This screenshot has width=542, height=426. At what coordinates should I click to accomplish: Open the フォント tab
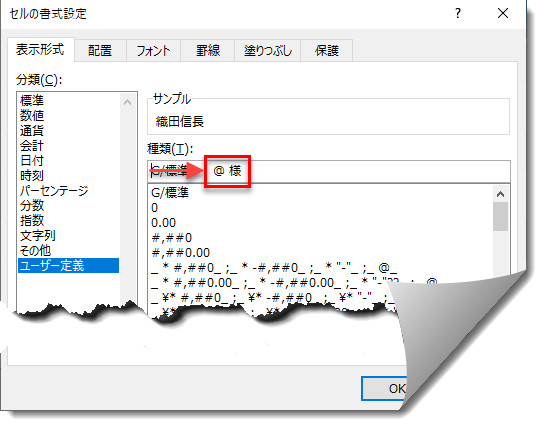point(153,51)
